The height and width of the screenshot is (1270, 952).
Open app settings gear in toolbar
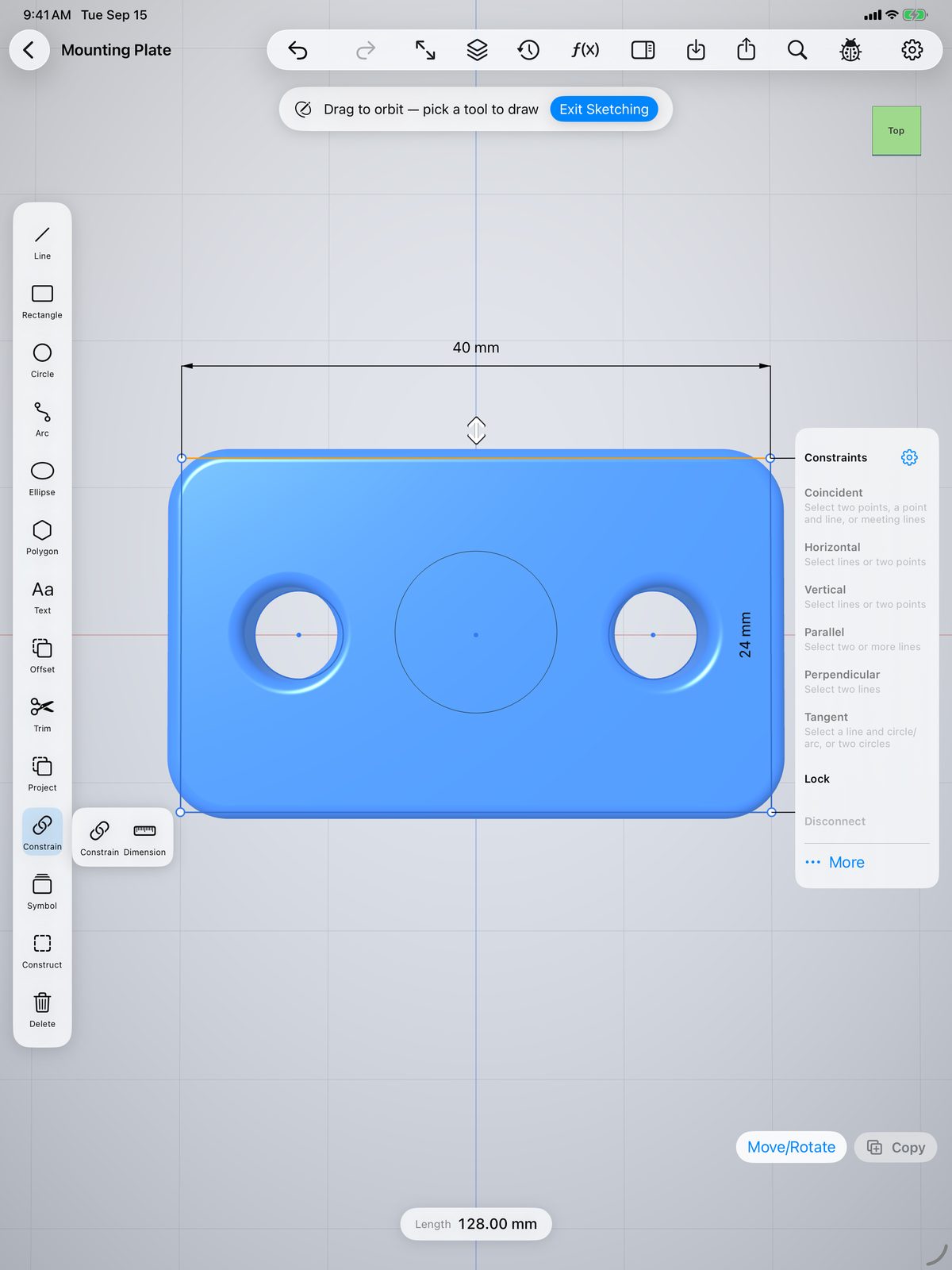pos(912,50)
